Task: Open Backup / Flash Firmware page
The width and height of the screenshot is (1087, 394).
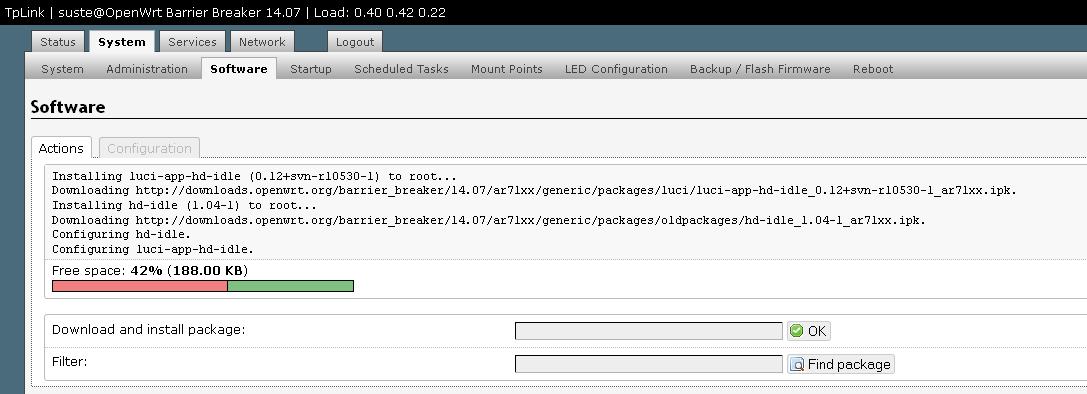Action: [x=760, y=69]
